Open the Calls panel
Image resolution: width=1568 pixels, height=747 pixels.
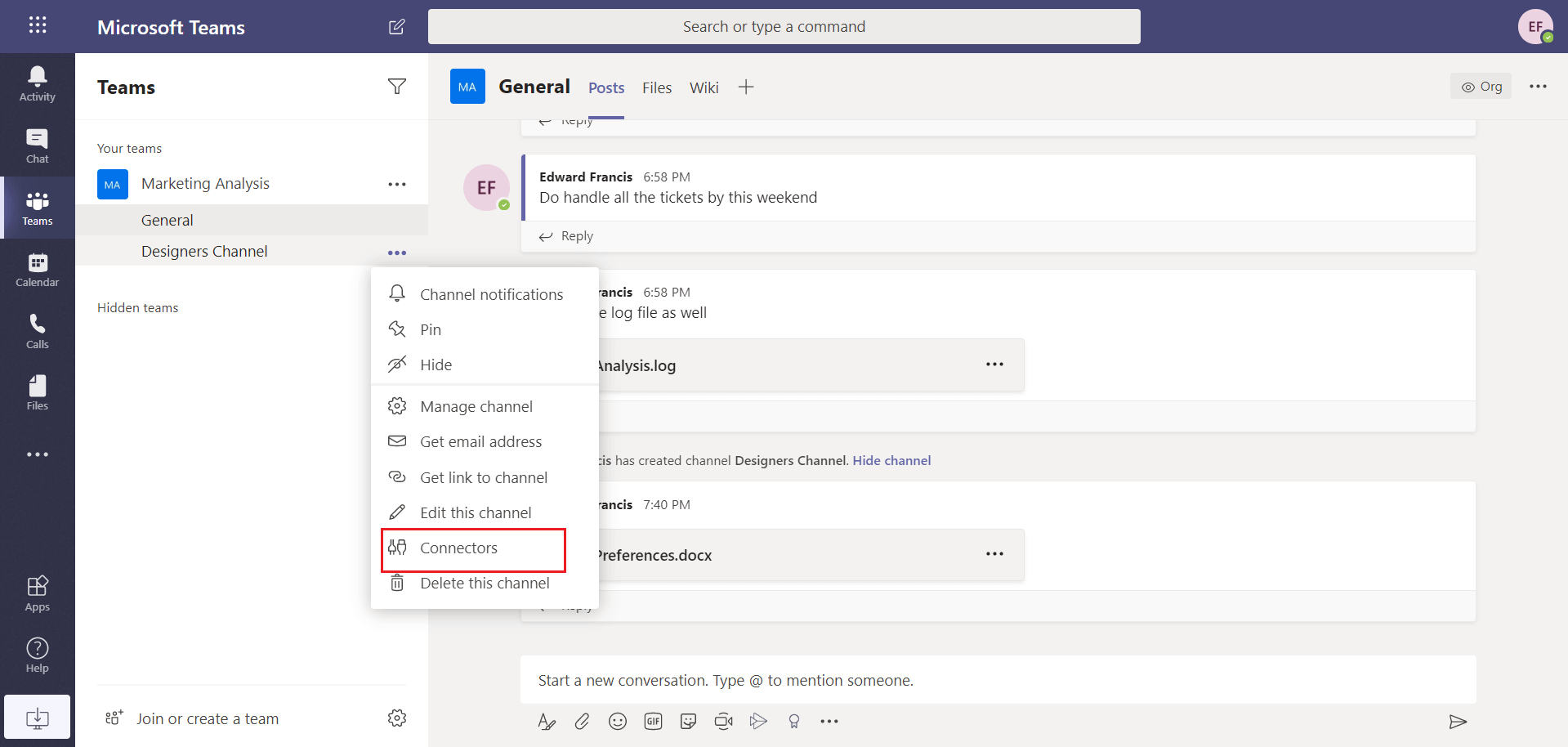coord(37,330)
